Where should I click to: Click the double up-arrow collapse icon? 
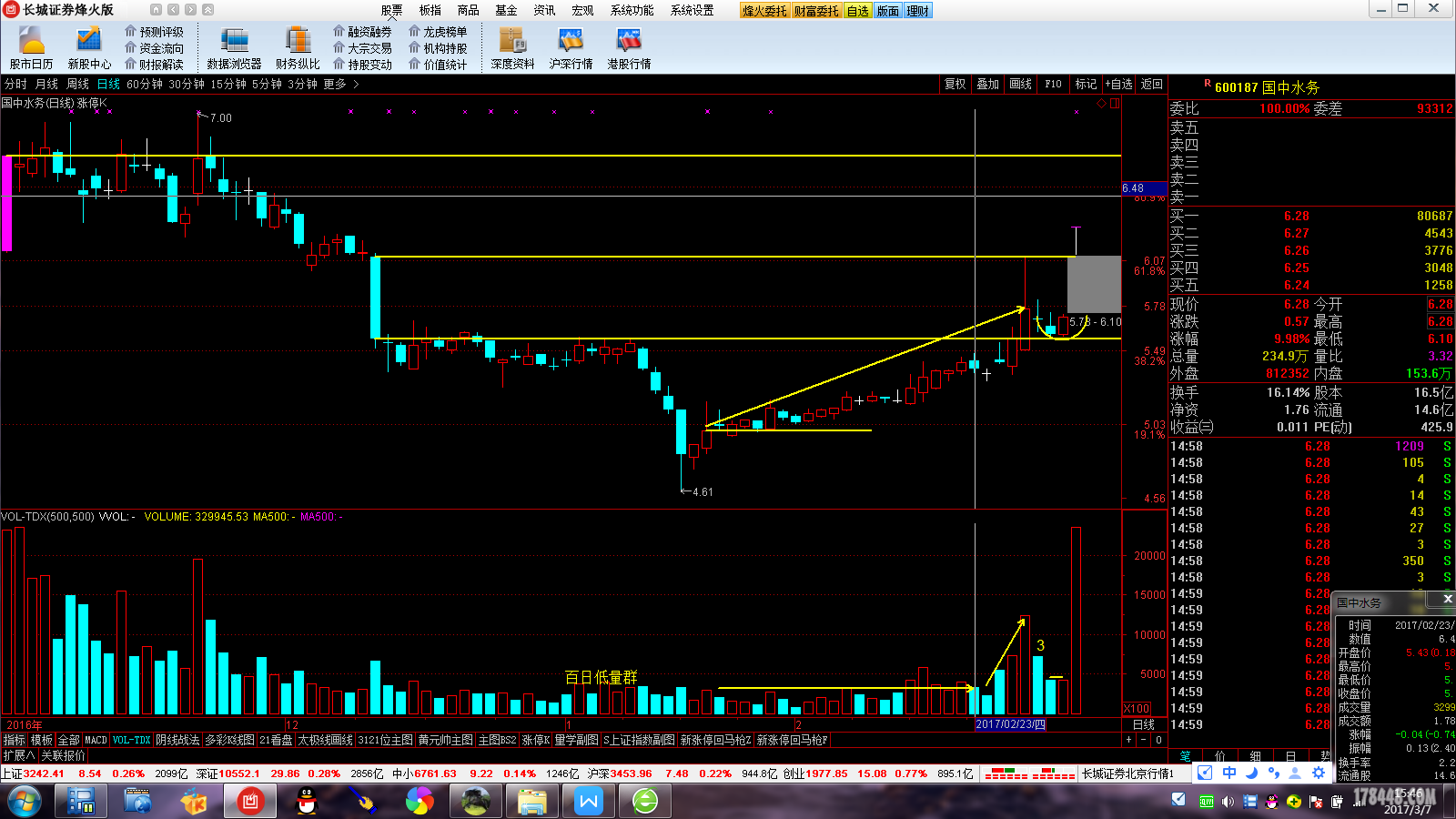pyautogui.click(x=207, y=10)
